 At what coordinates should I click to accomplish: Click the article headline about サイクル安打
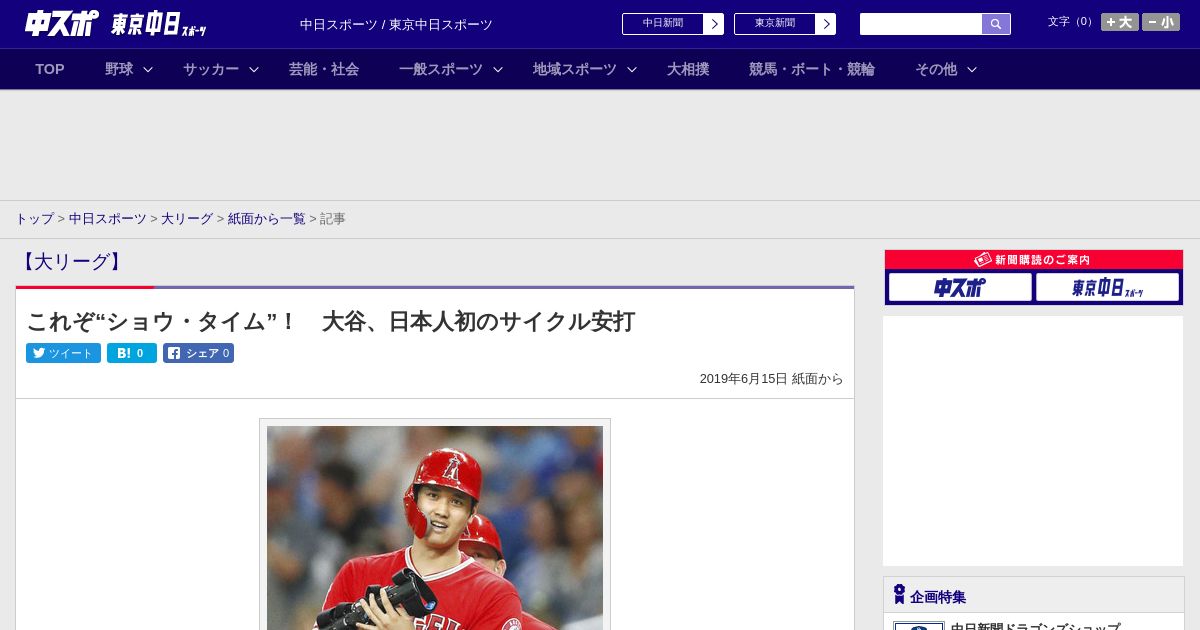(x=330, y=321)
